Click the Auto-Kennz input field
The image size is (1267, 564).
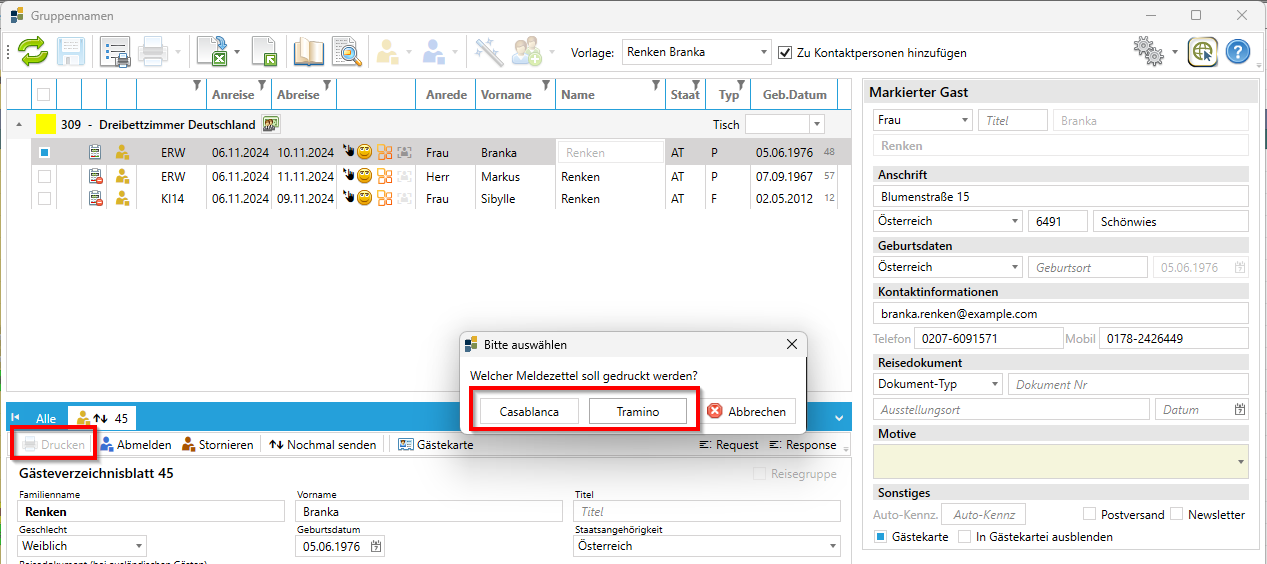(983, 514)
